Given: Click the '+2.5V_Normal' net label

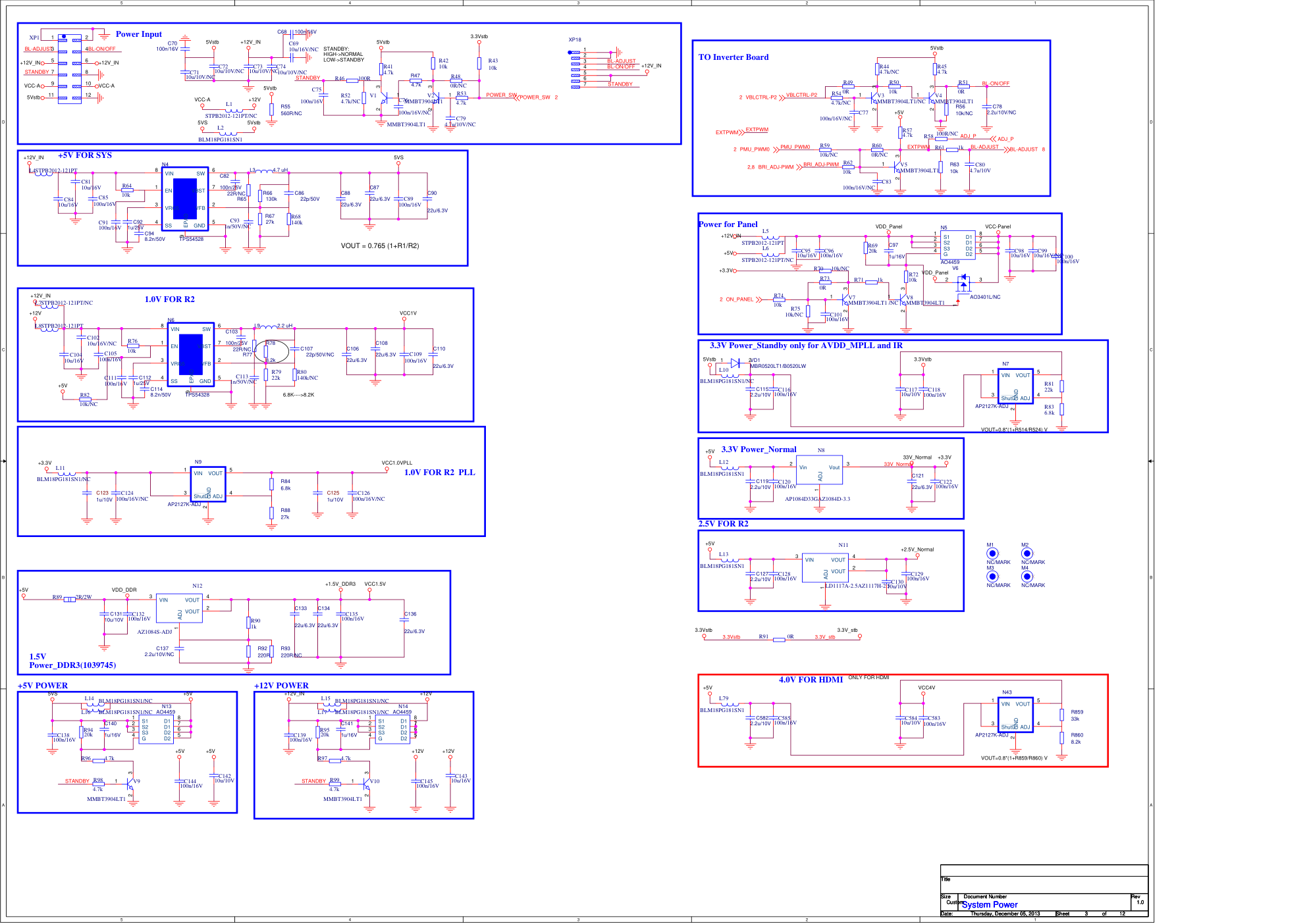Looking at the screenshot, I should (917, 550).
